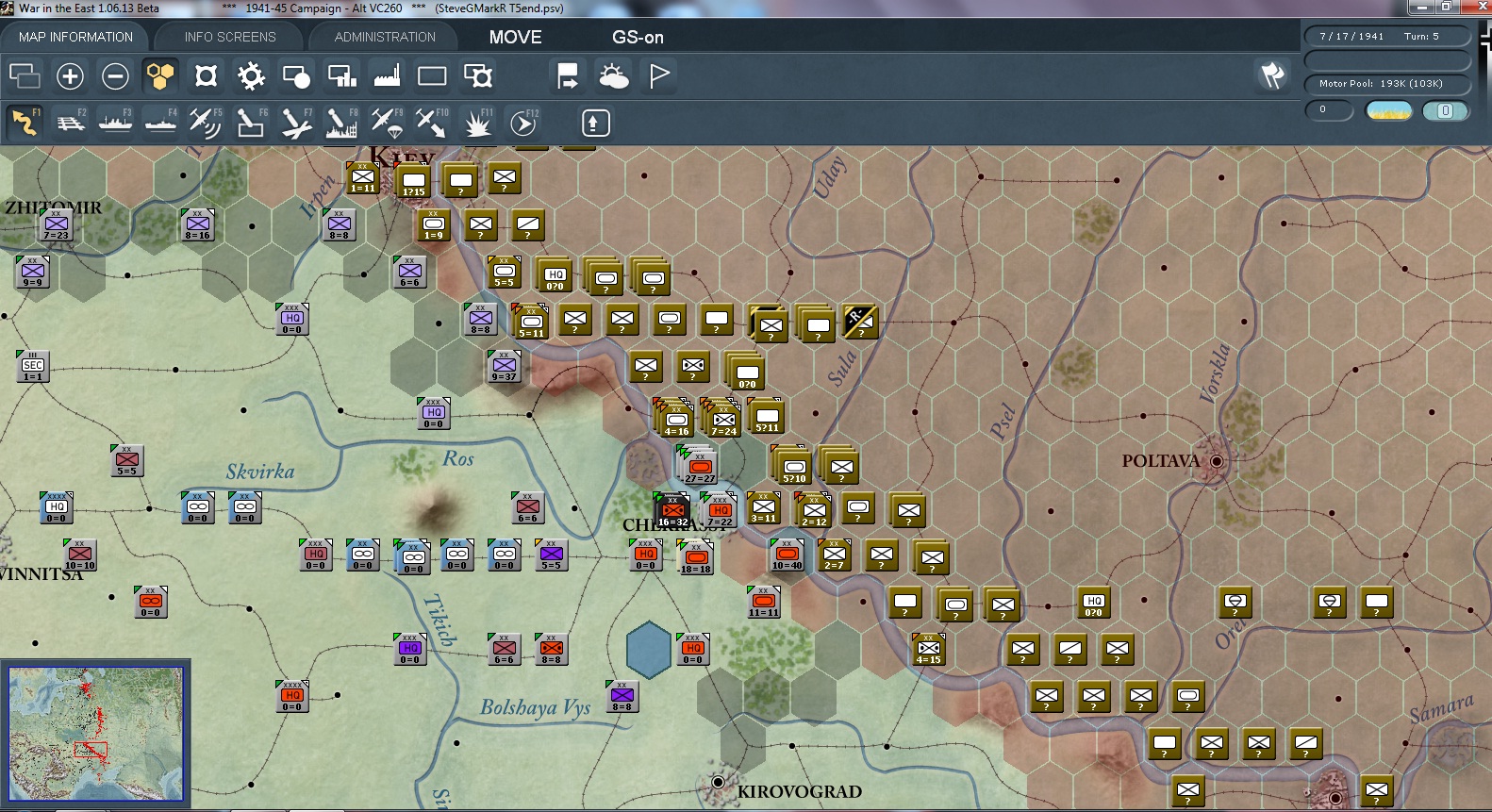This screenshot has height=812, width=1492.
Task: Select the red HQ marked 7=22
Action: [x=721, y=510]
